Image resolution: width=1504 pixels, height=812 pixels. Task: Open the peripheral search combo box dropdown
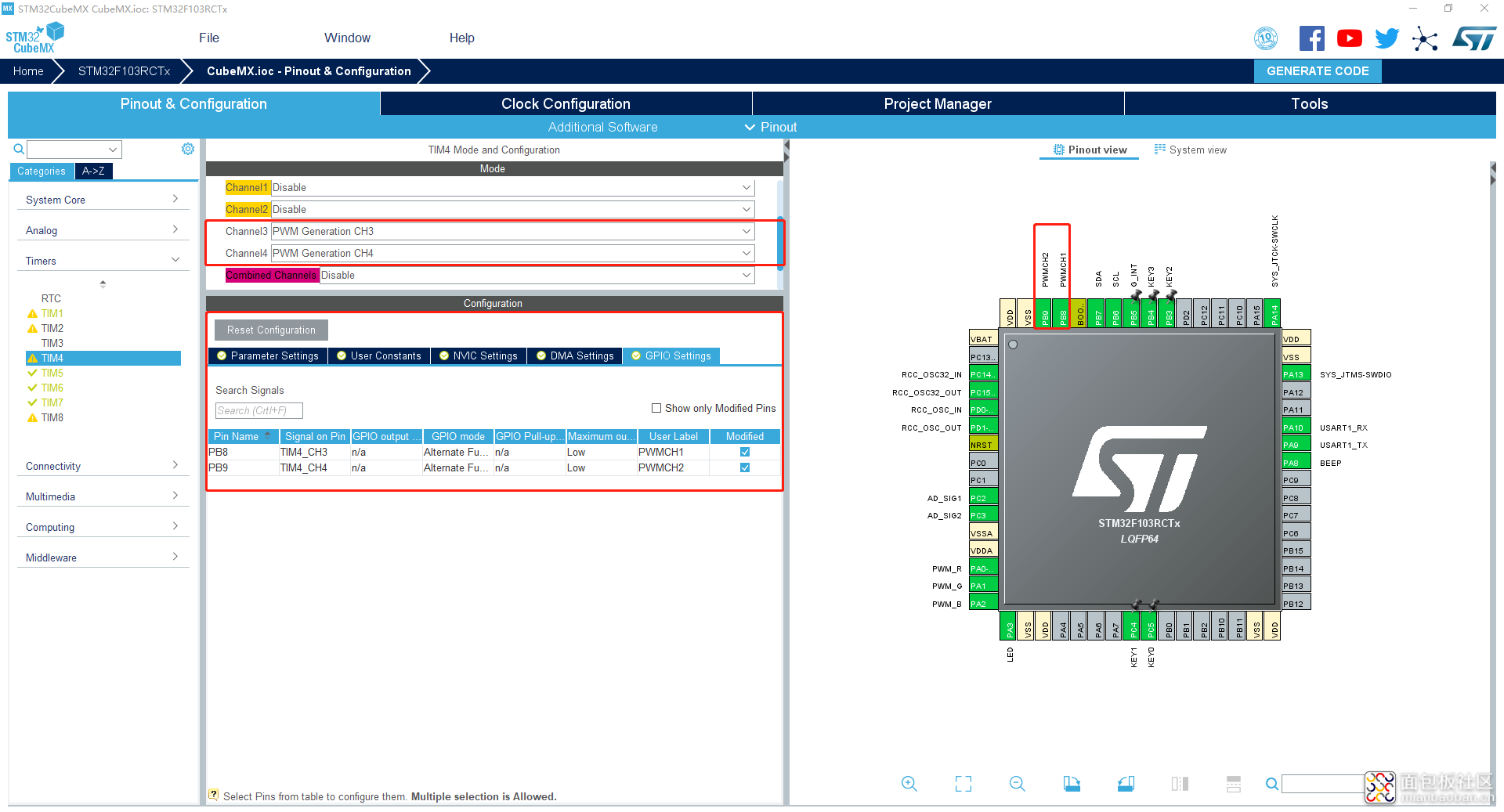pyautogui.click(x=114, y=149)
